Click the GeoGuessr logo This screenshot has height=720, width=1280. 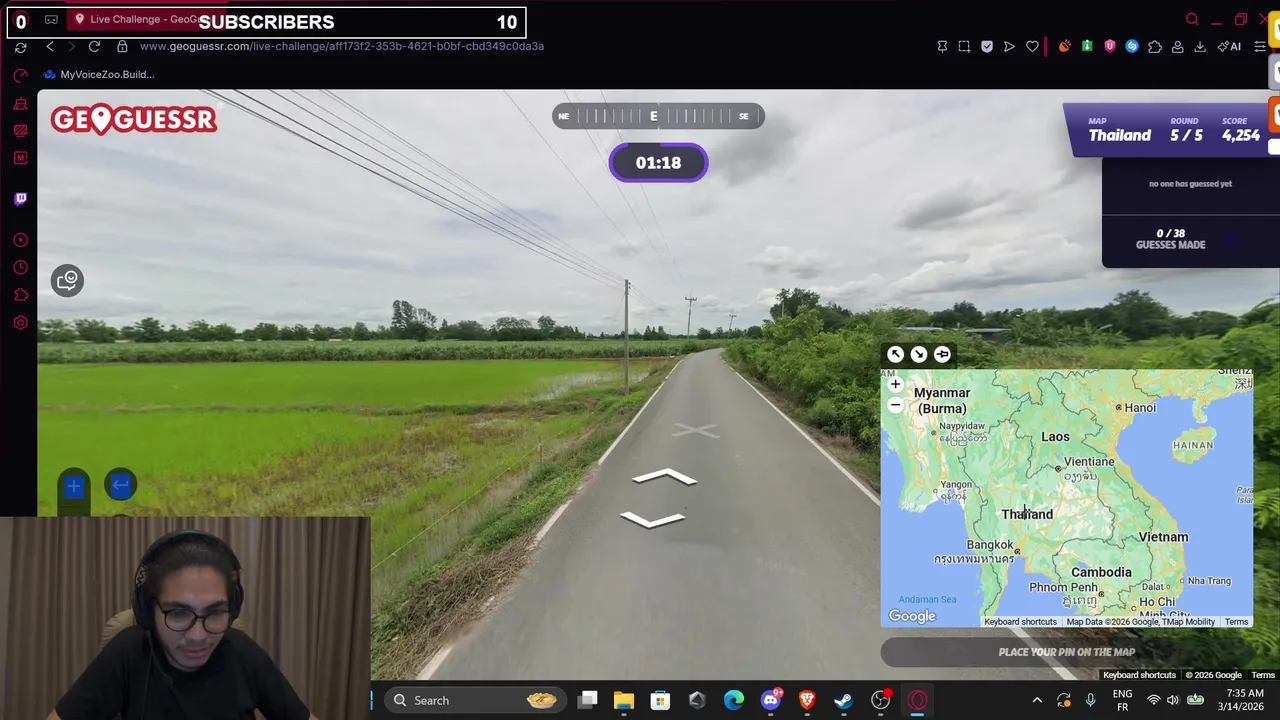[x=133, y=119]
